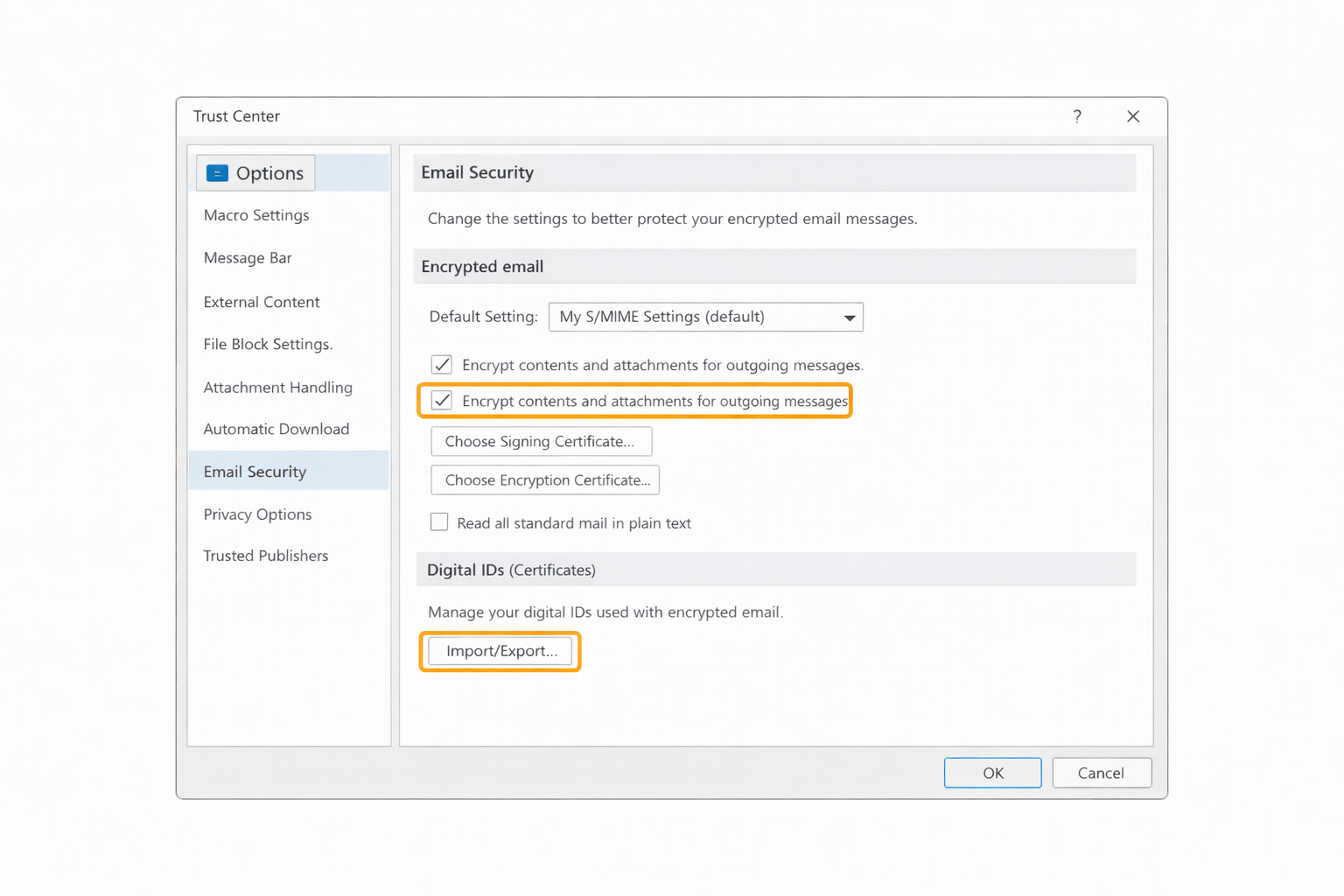This screenshot has width=1344, height=896.
Task: Cancel the Trust Center dialog
Action: coord(1101,773)
